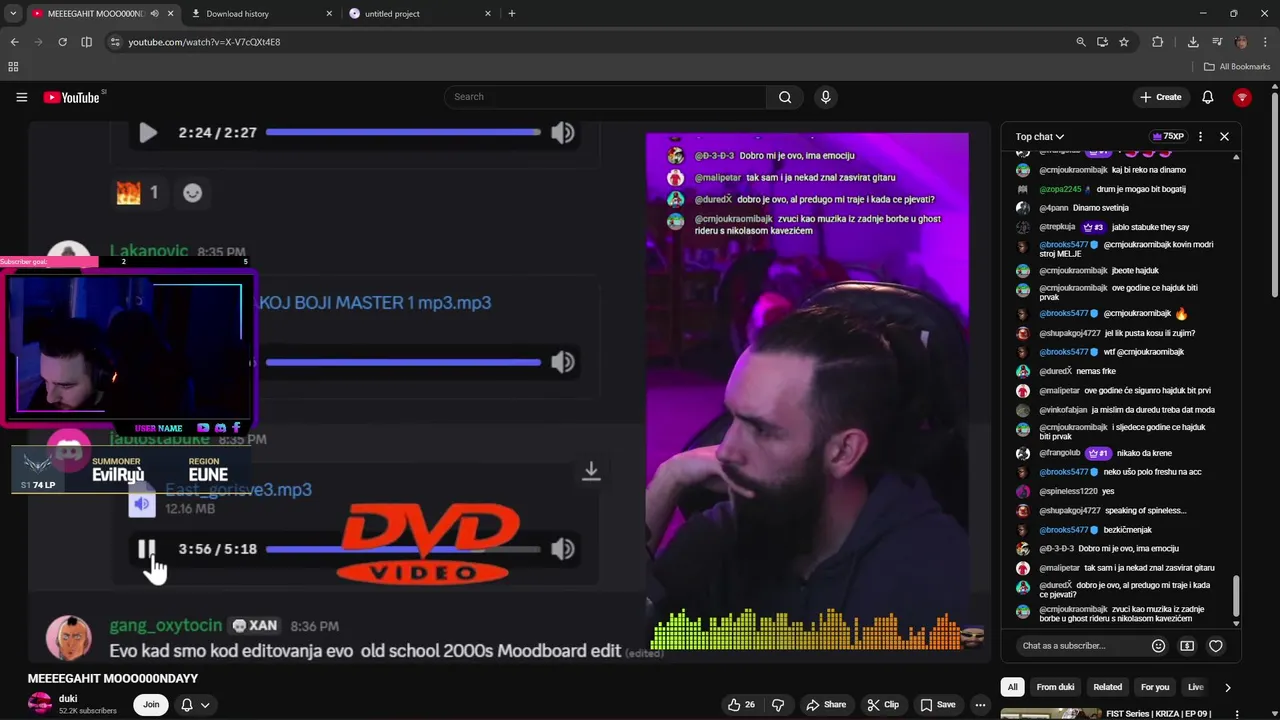Click the install app icon in address bar

[1102, 42]
